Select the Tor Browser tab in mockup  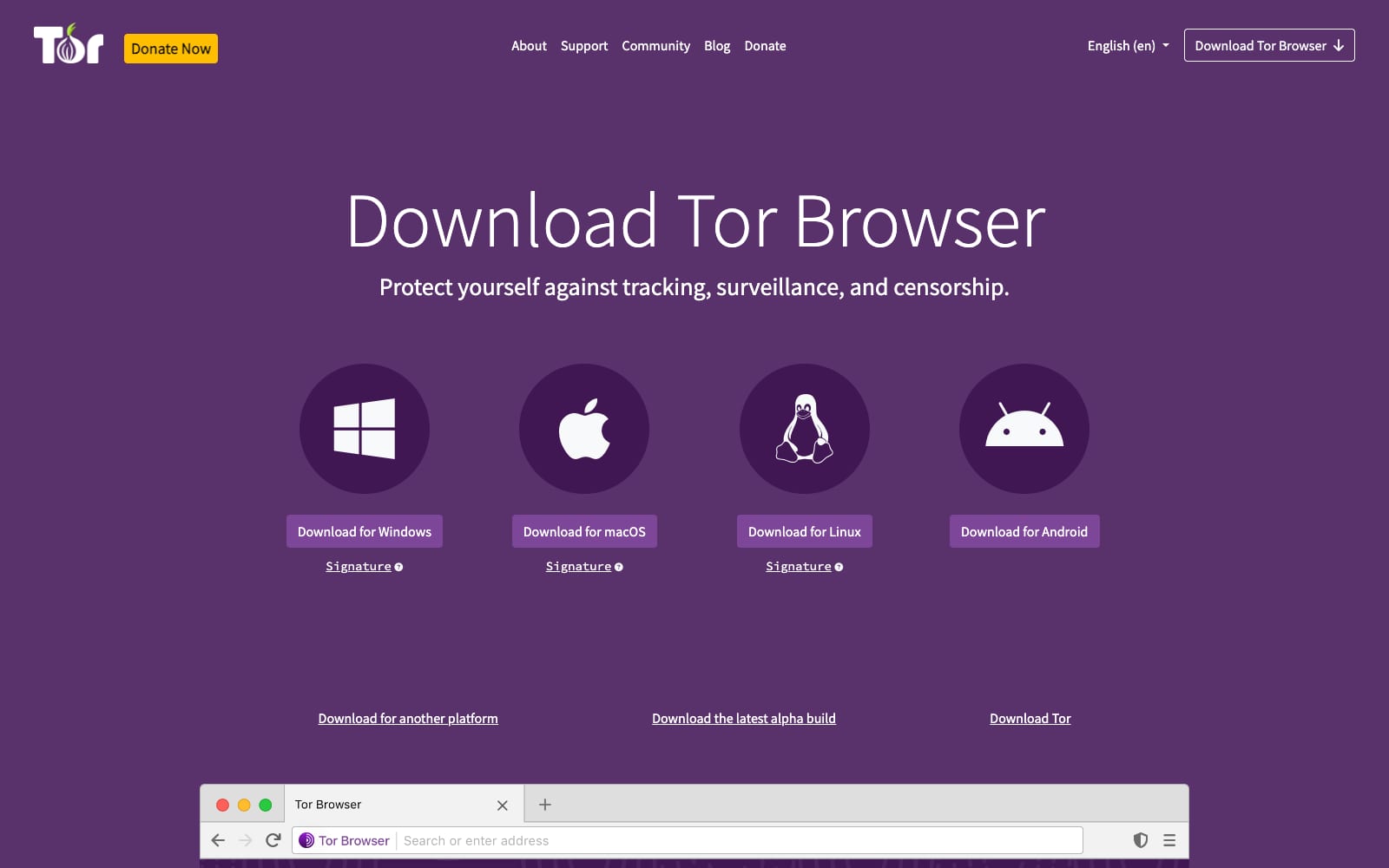[x=405, y=805]
